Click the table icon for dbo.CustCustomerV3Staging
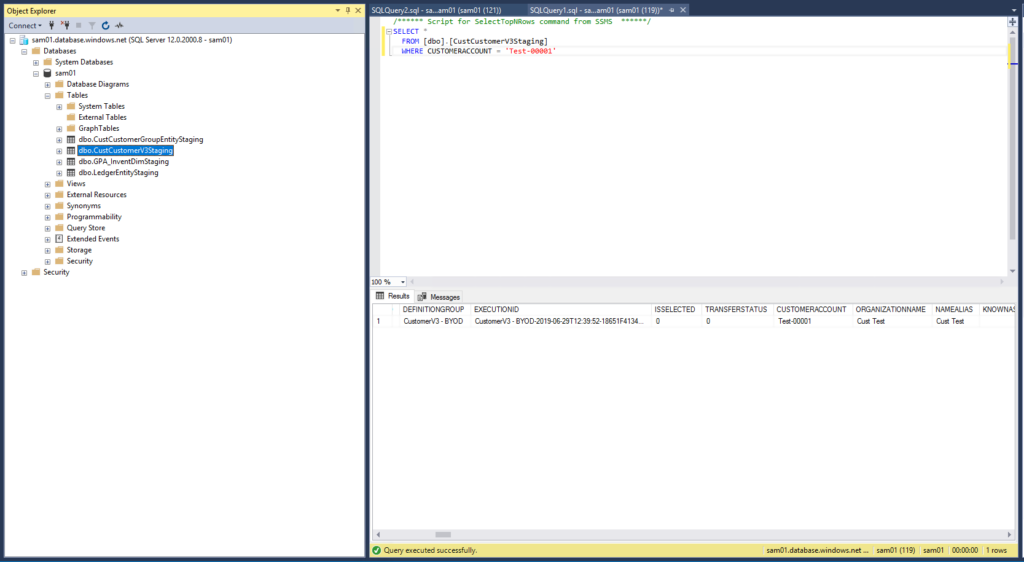1024x562 pixels. tap(71, 151)
